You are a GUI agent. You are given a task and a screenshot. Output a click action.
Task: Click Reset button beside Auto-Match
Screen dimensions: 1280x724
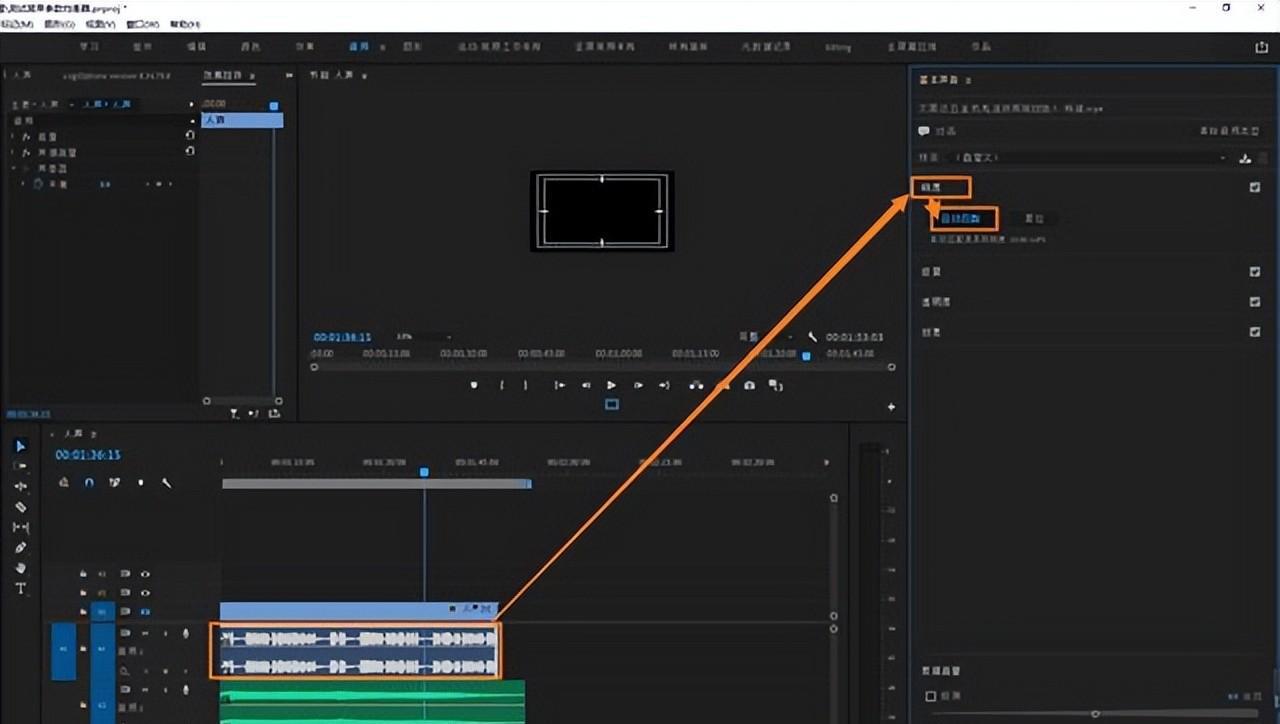[x=1034, y=218]
